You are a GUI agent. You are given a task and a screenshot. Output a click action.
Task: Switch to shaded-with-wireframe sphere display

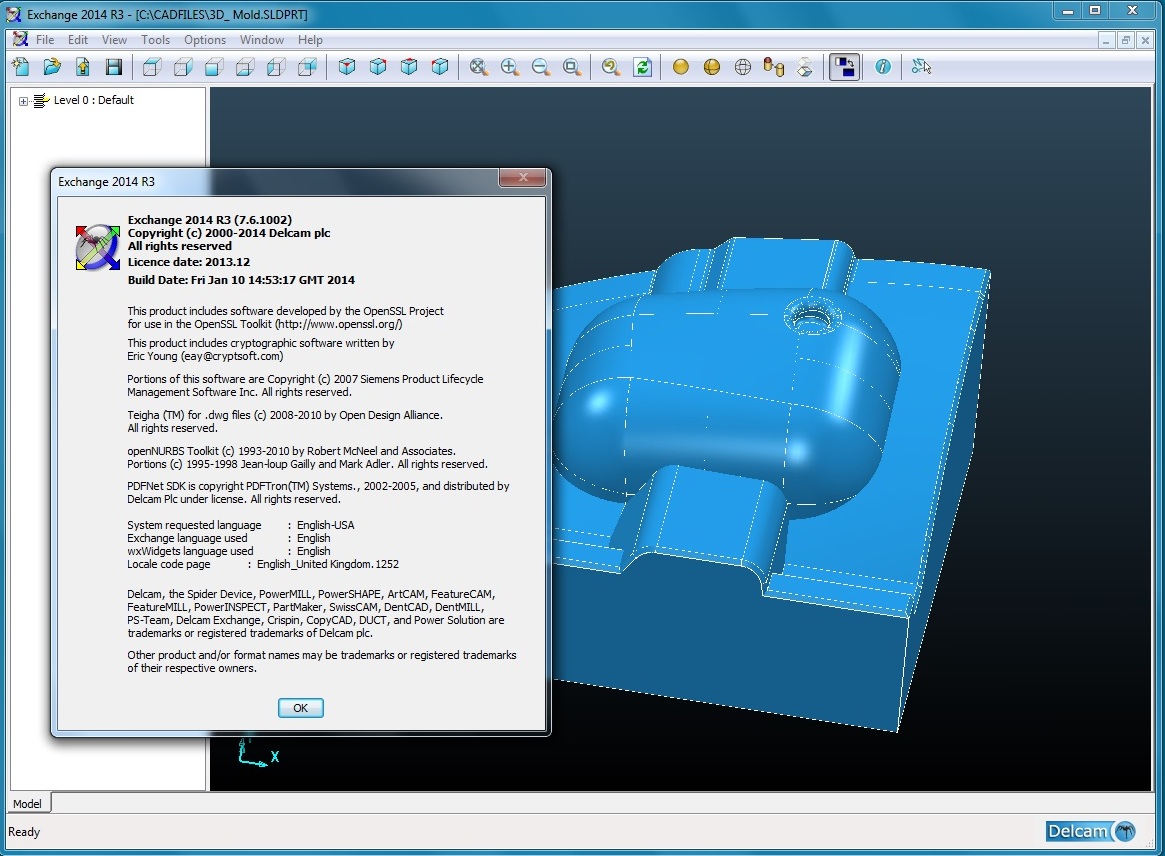[712, 67]
